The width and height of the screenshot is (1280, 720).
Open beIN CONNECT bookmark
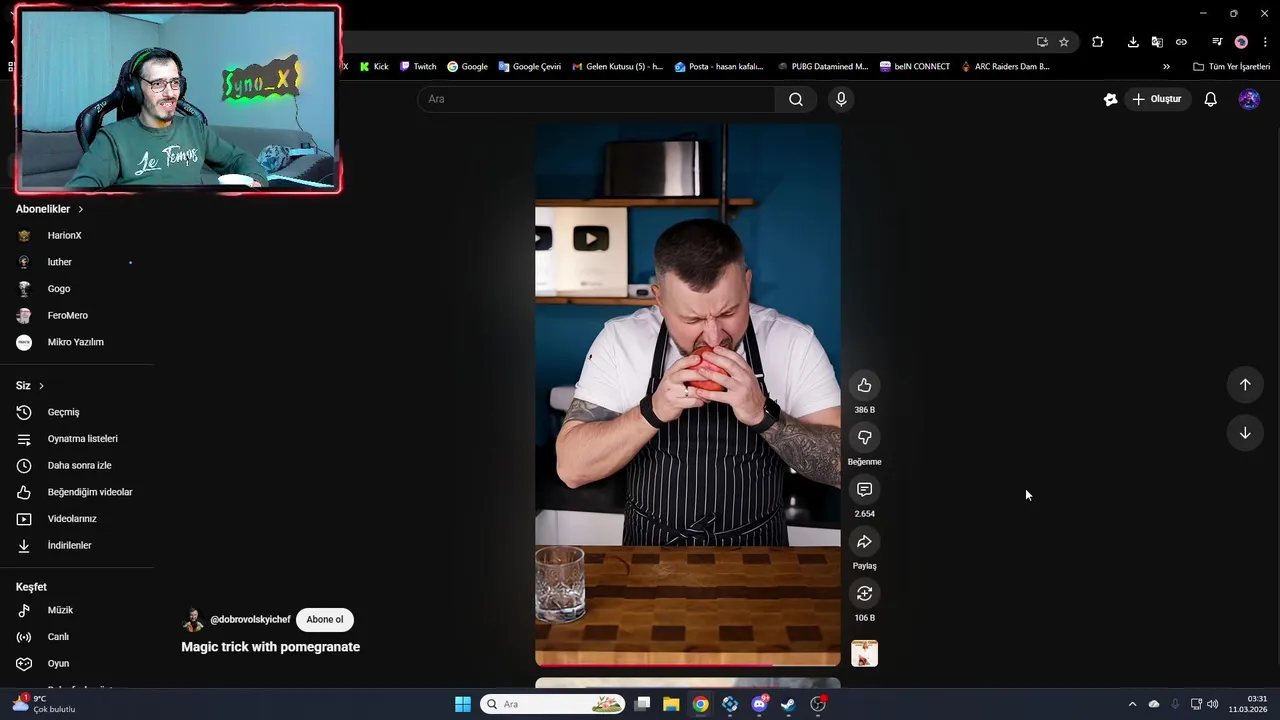coord(915,67)
